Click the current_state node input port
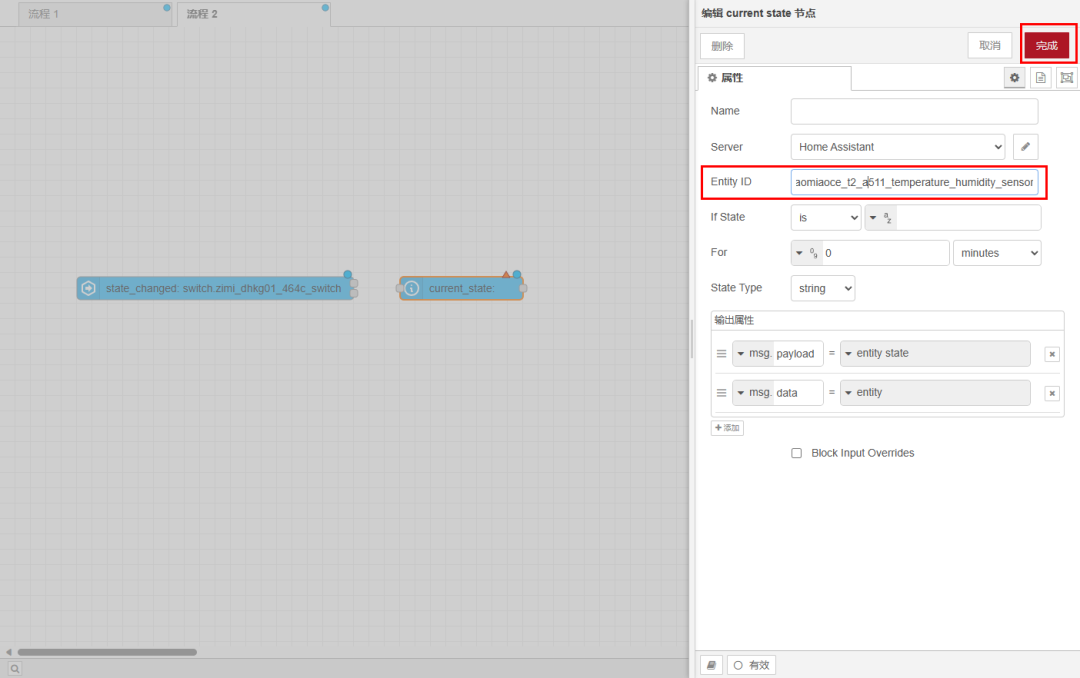The width and height of the screenshot is (1080, 678). [399, 288]
